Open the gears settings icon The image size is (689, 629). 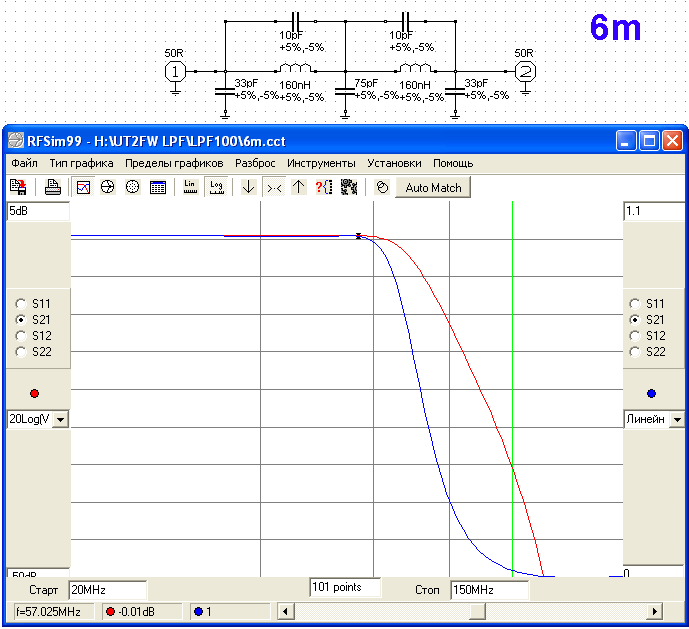point(349,187)
